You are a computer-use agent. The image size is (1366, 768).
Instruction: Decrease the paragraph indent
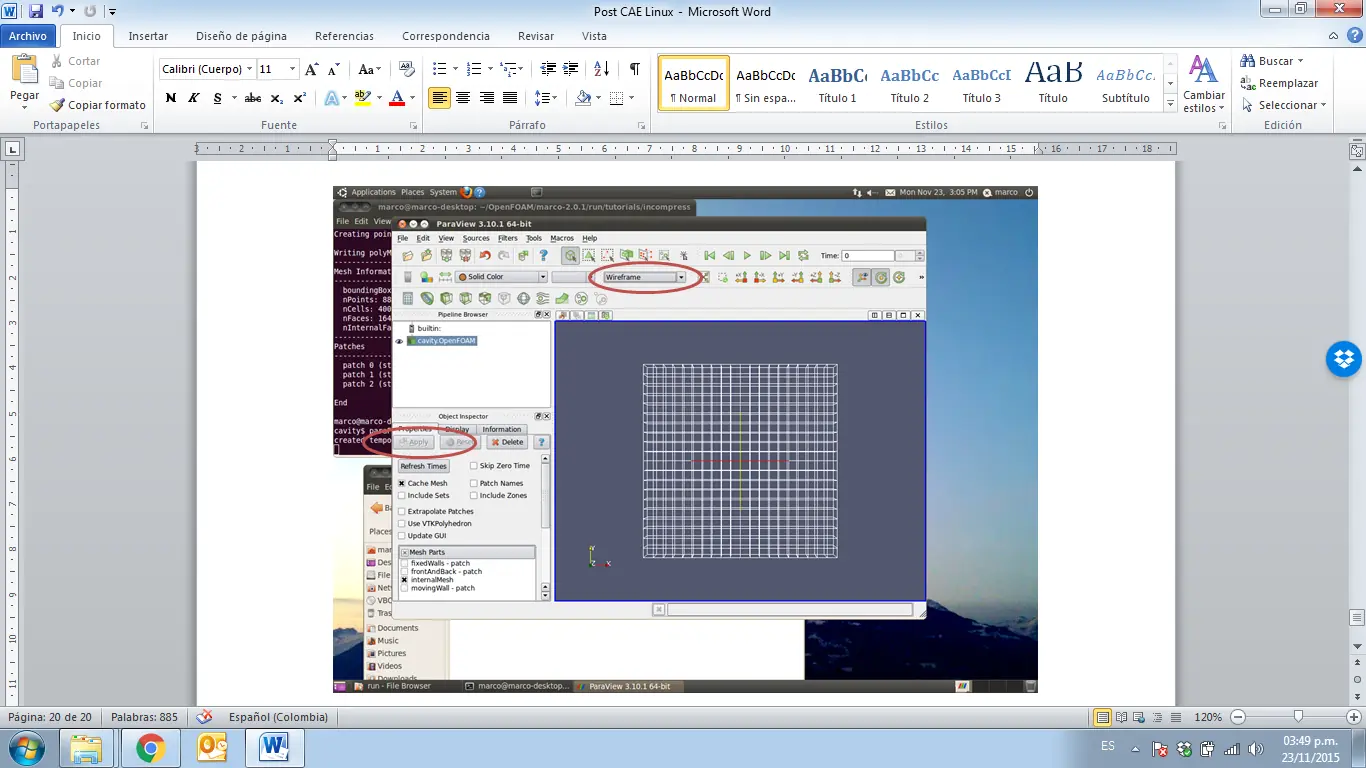point(547,69)
